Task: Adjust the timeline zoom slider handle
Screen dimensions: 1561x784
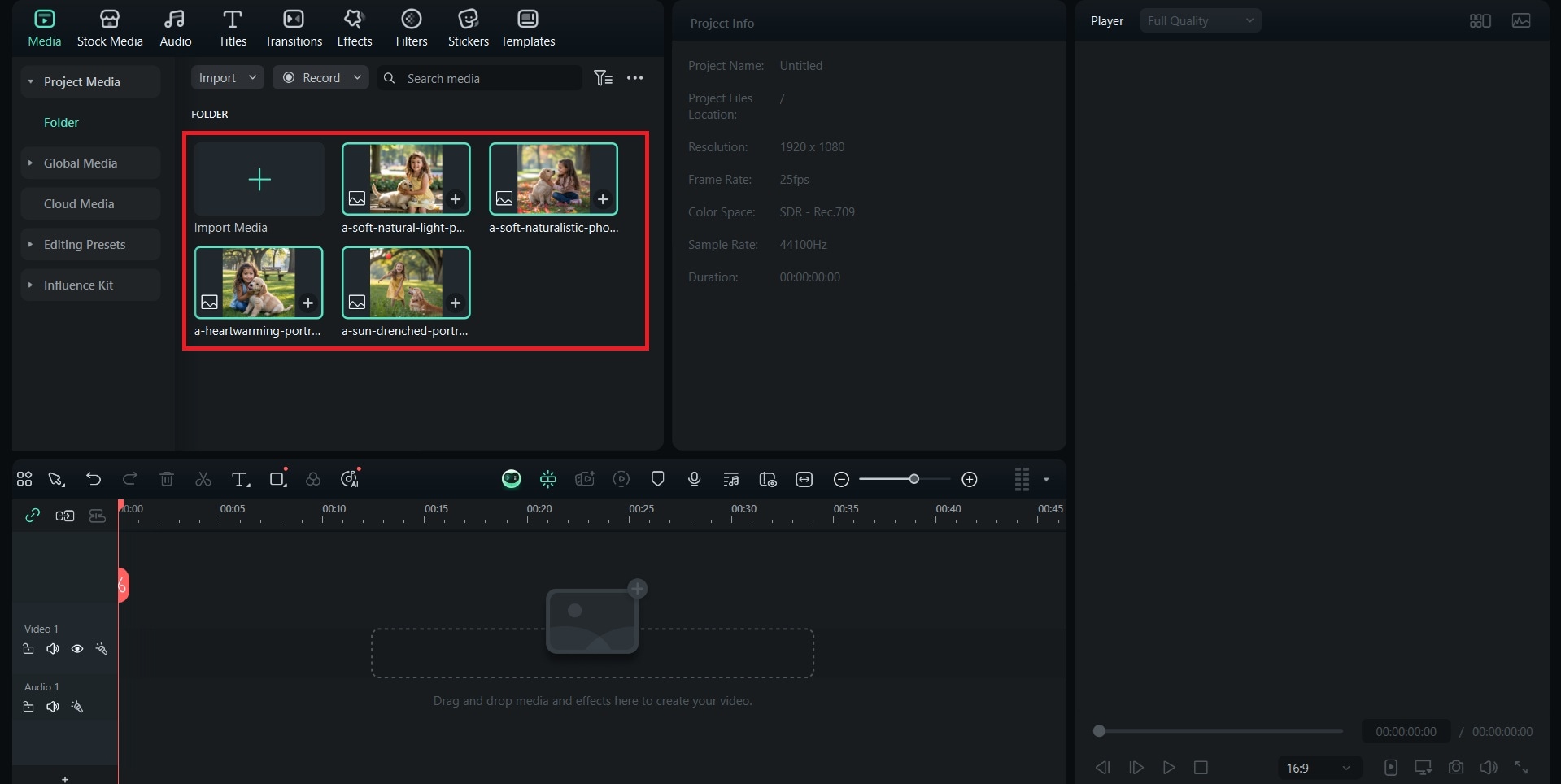Action: (913, 479)
